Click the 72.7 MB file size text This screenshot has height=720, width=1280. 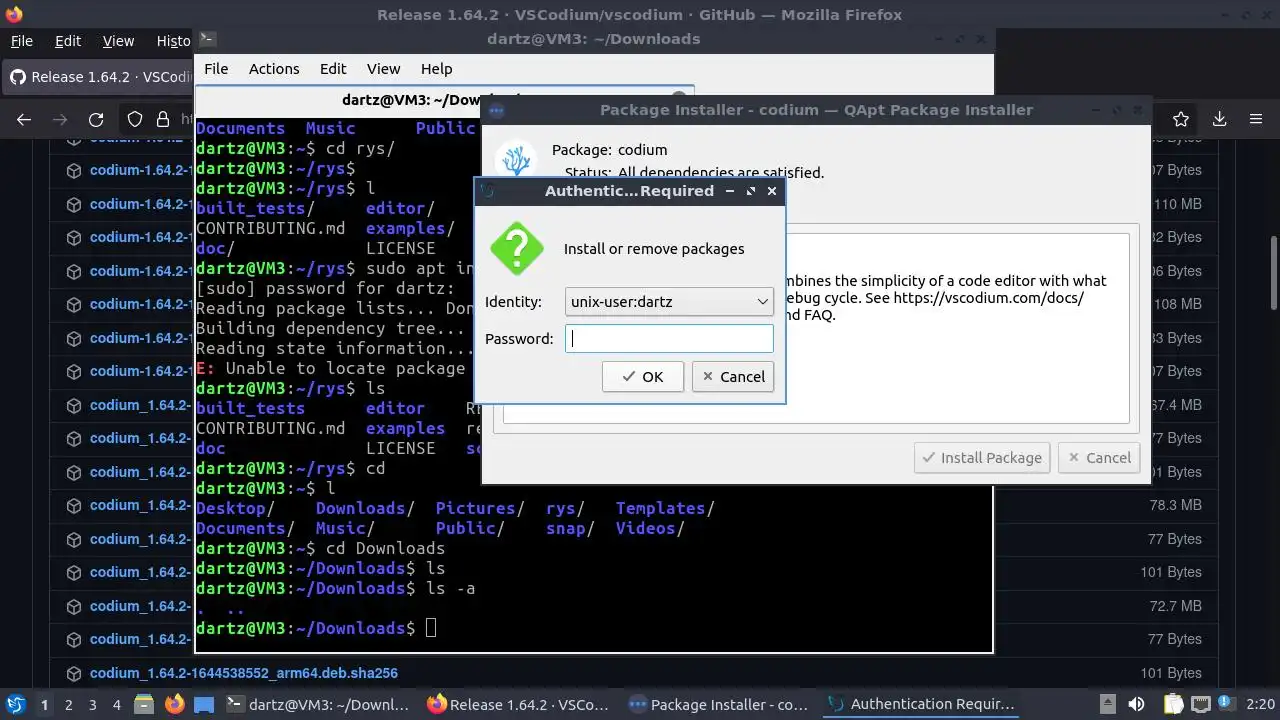[1175, 606]
